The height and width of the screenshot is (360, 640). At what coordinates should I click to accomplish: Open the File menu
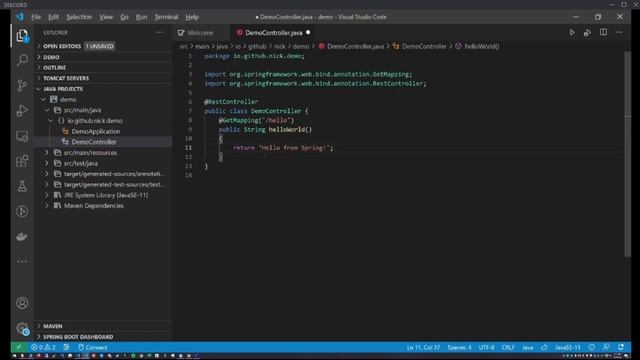36,17
